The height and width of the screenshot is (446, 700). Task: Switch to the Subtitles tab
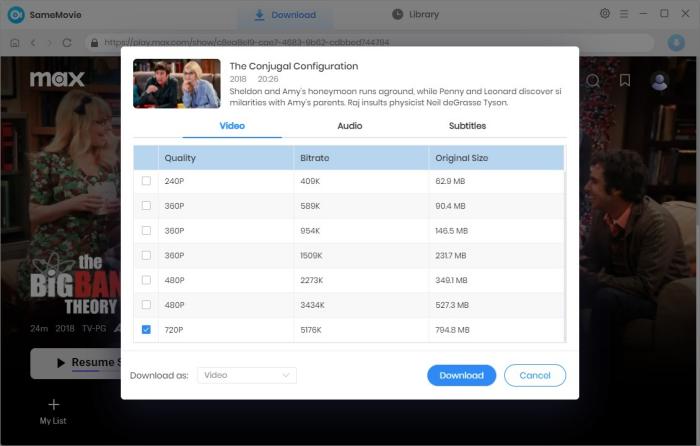(467, 126)
